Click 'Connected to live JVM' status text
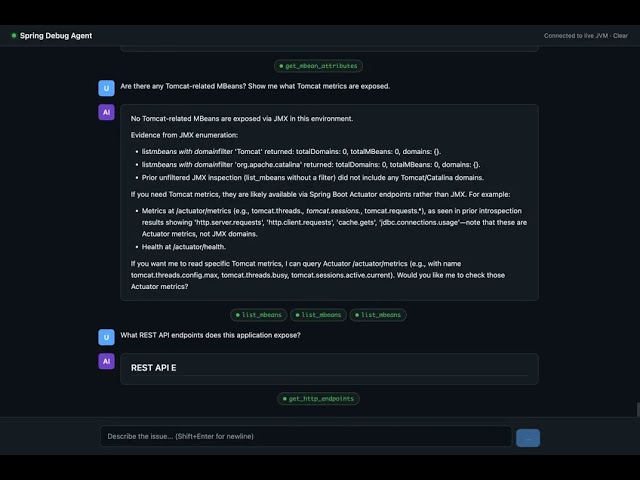Image resolution: width=640 pixels, height=480 pixels. 576,36
